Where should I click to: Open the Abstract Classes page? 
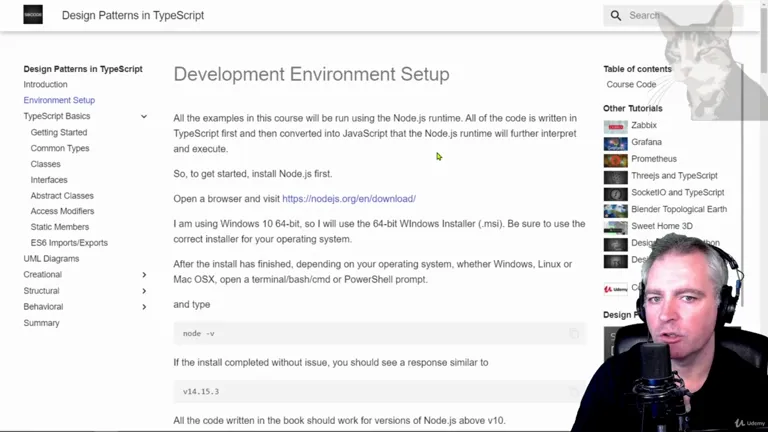62,195
